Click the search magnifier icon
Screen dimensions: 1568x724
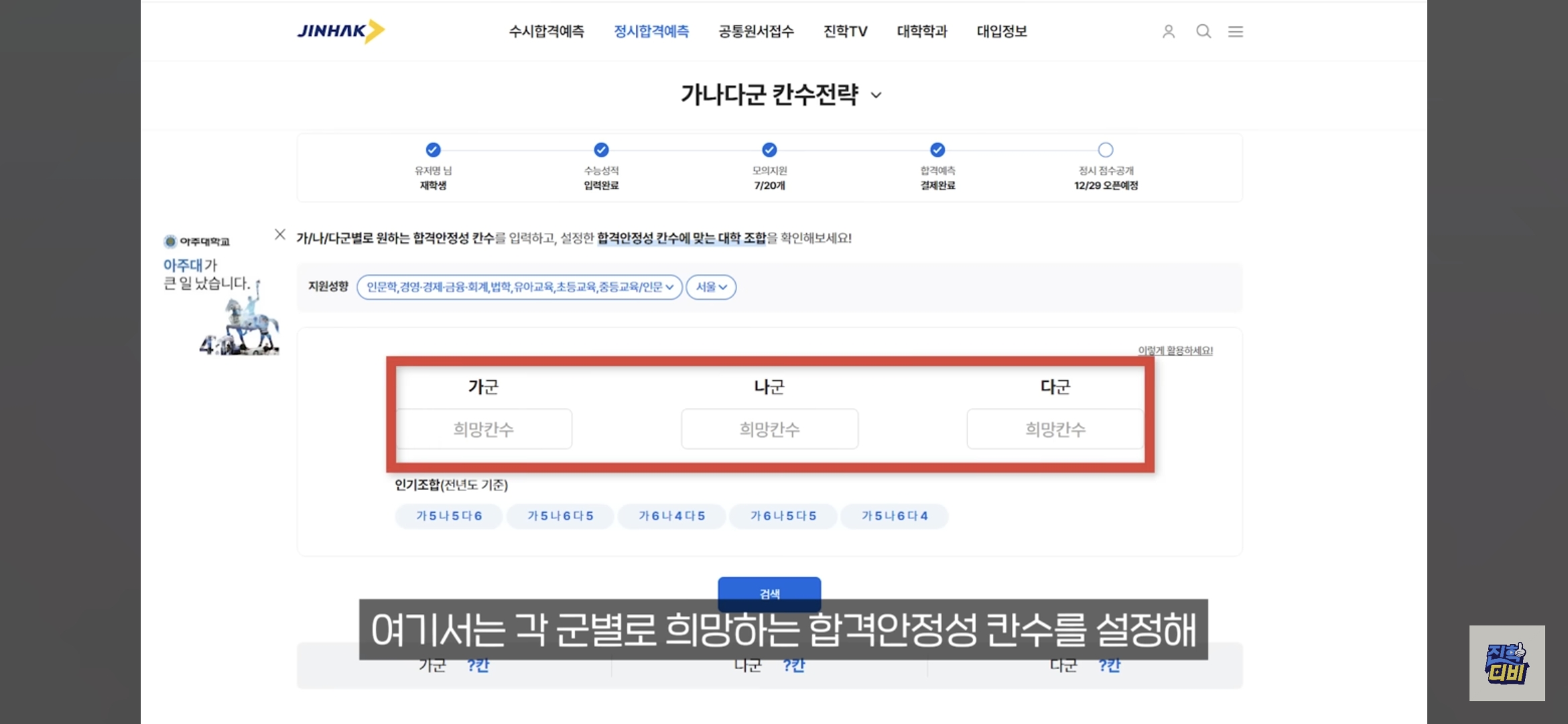coord(1203,32)
